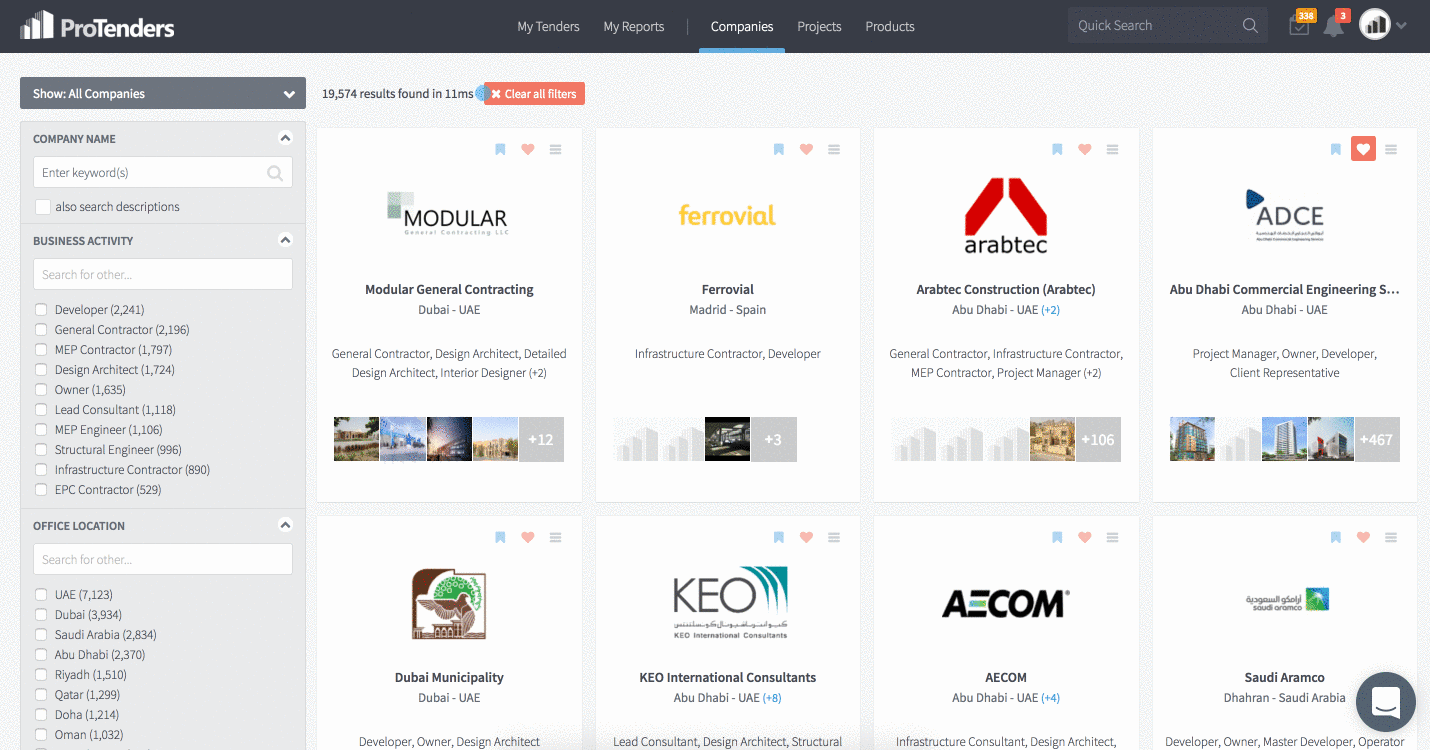Open menu icon on Modular General Contracting card

tap(556, 149)
